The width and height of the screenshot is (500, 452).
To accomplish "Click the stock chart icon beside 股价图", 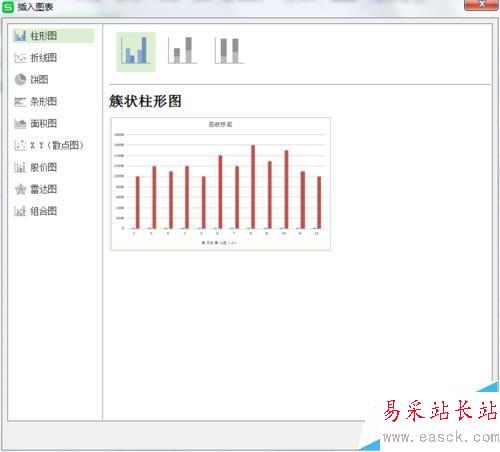I will [20, 167].
